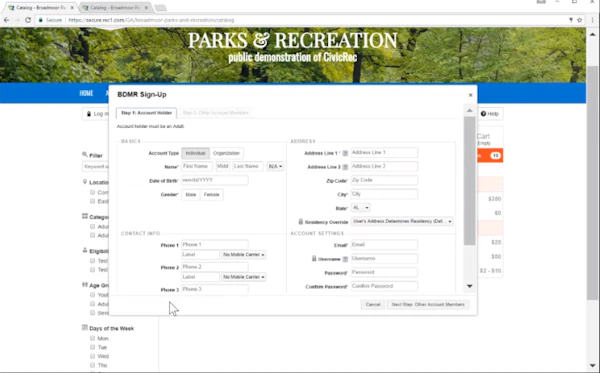
Task: Click Next Step: Other Account Members button
Action: click(x=428, y=305)
